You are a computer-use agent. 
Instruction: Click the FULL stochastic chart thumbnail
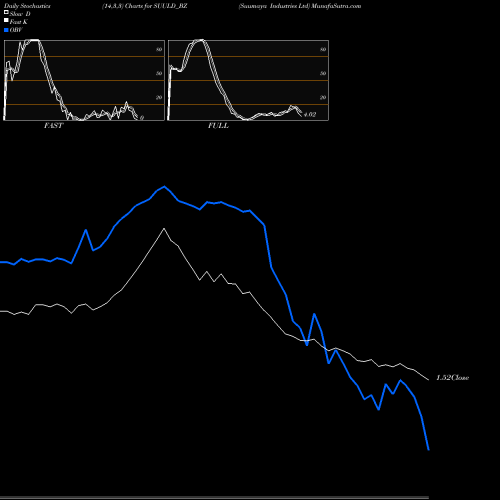tap(248, 80)
